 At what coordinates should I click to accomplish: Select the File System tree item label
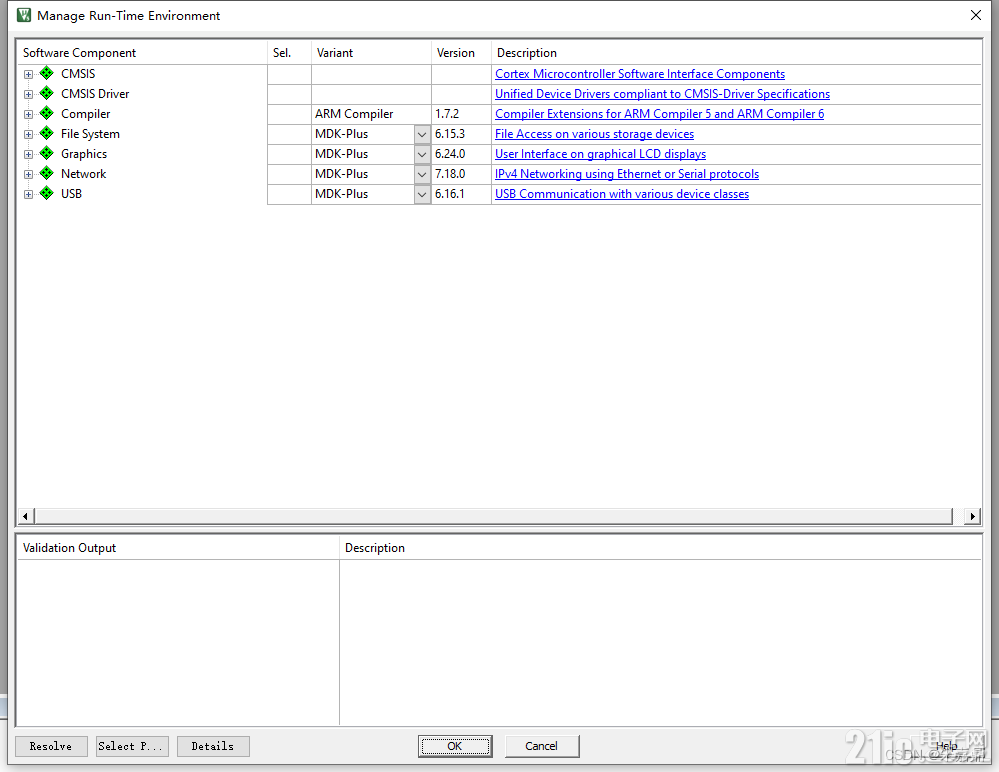point(90,134)
